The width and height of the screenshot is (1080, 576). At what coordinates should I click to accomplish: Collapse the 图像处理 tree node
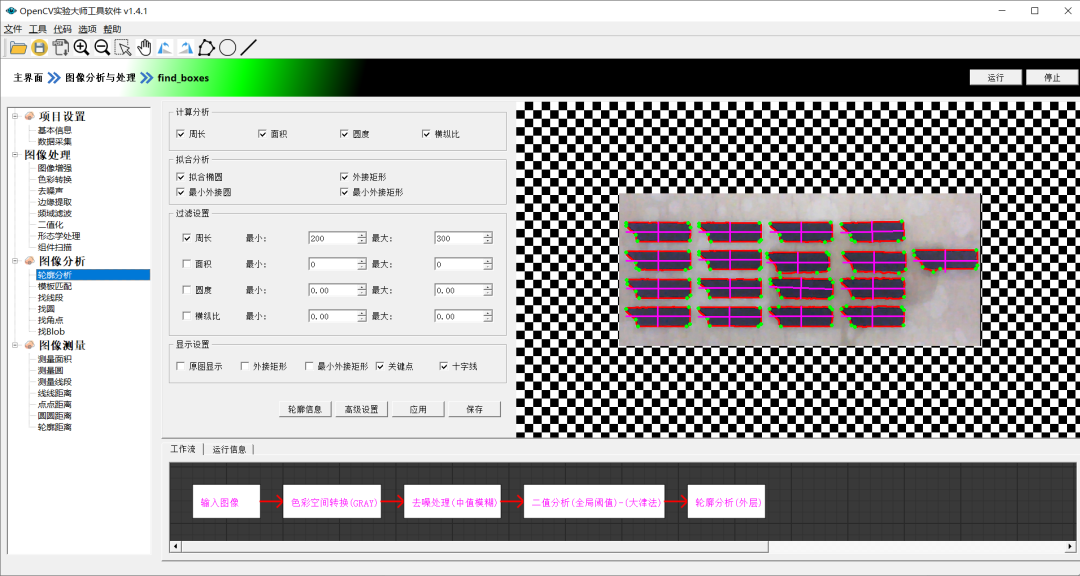[15, 154]
